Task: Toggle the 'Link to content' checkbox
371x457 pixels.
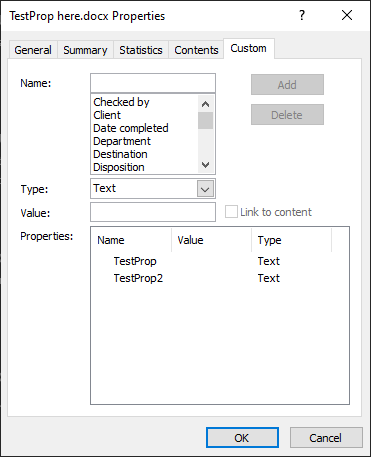Action: tap(231, 212)
